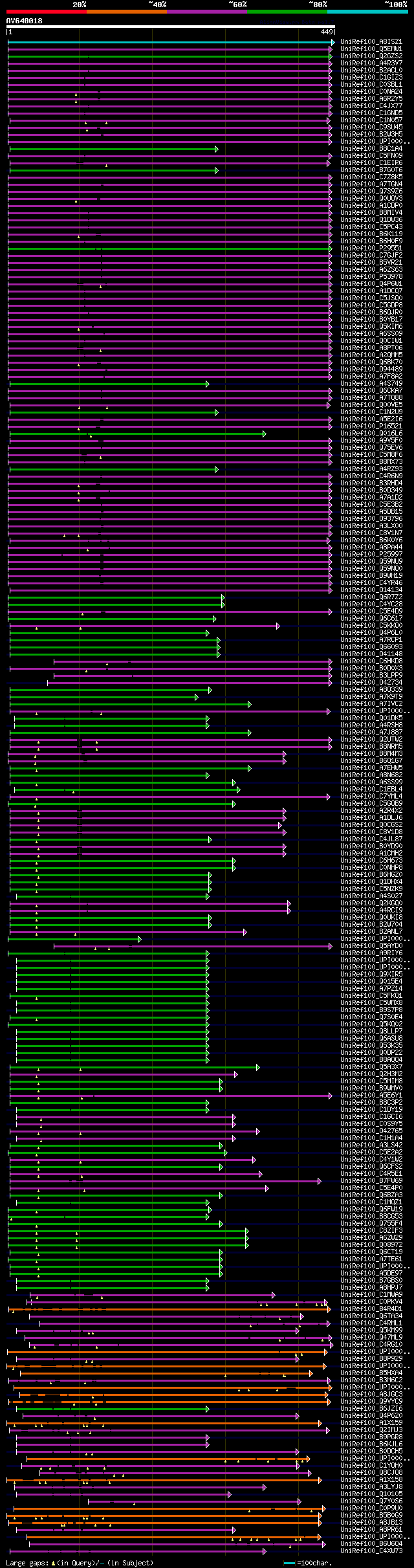The image size is (414, 1568).
Task: Select label UniRef100_Q08972
Action: pyautogui.click(x=371, y=1244)
